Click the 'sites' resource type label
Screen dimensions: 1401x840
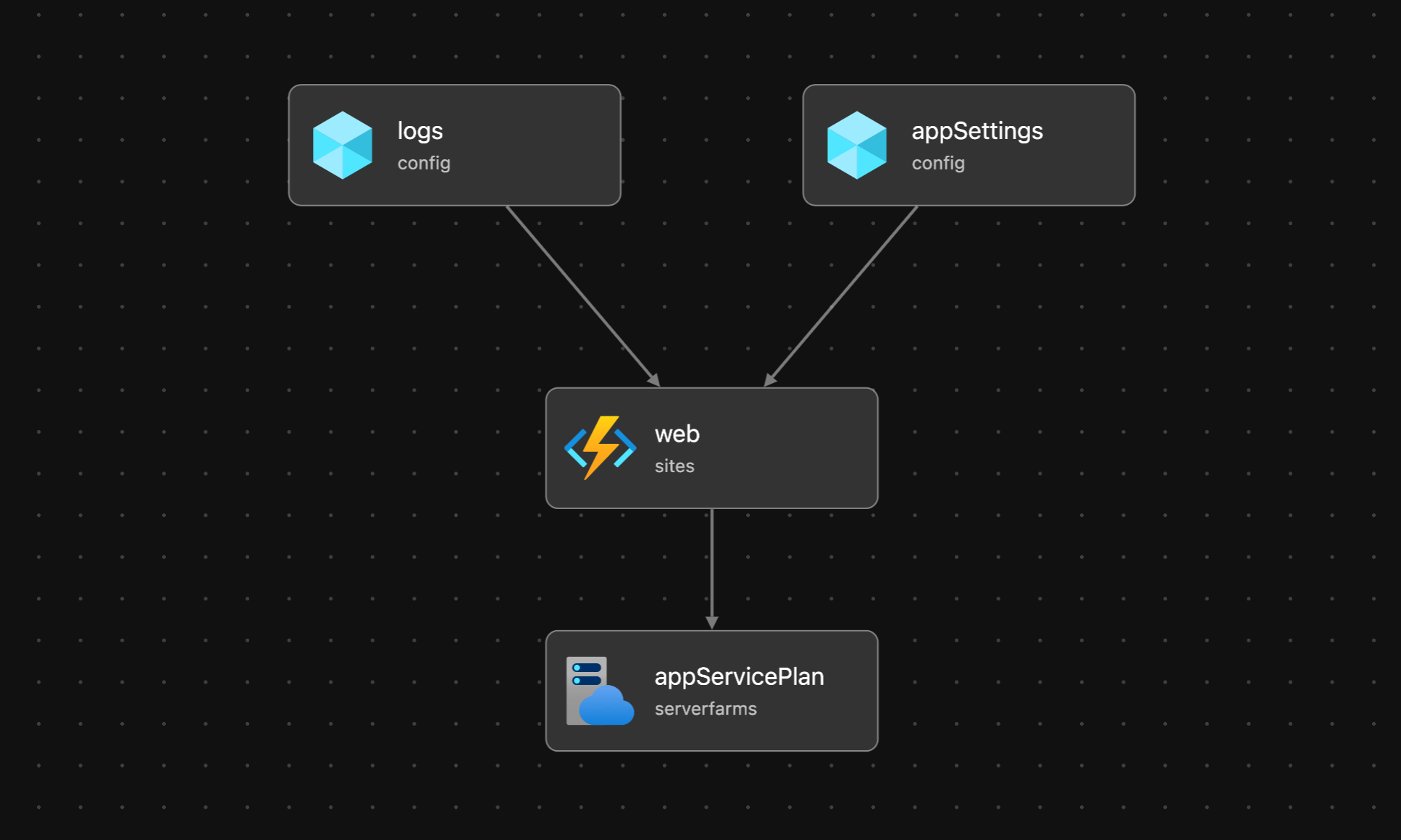(674, 466)
